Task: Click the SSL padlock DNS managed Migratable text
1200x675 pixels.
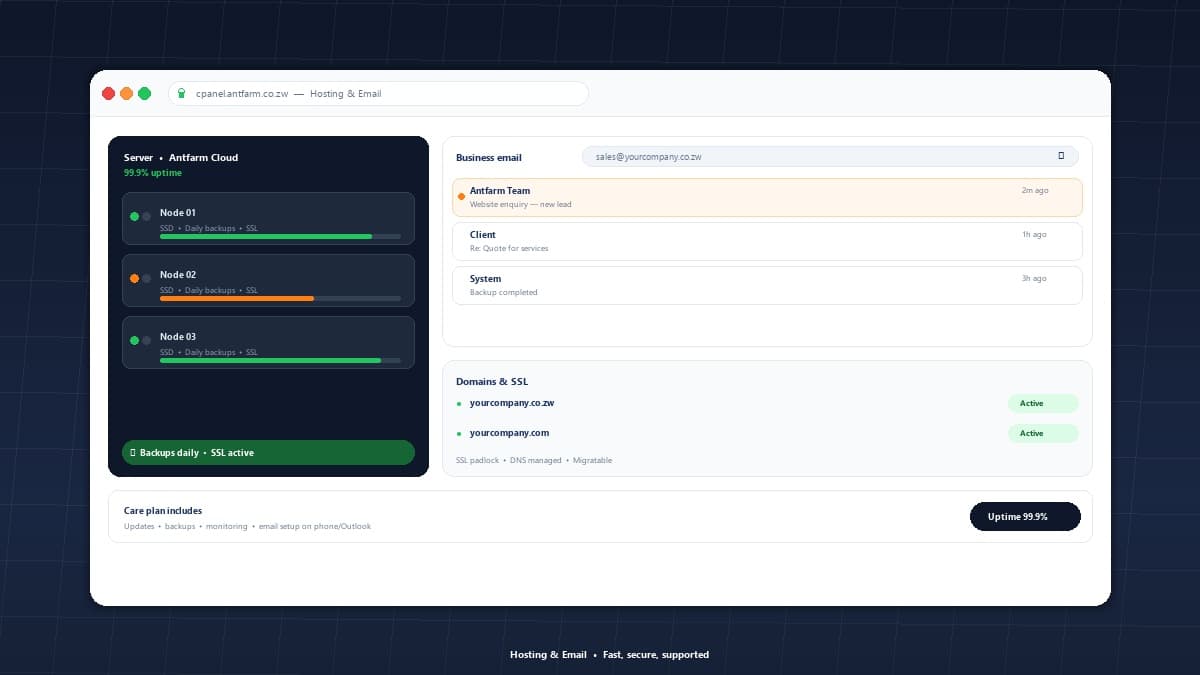Action: [x=534, y=461]
